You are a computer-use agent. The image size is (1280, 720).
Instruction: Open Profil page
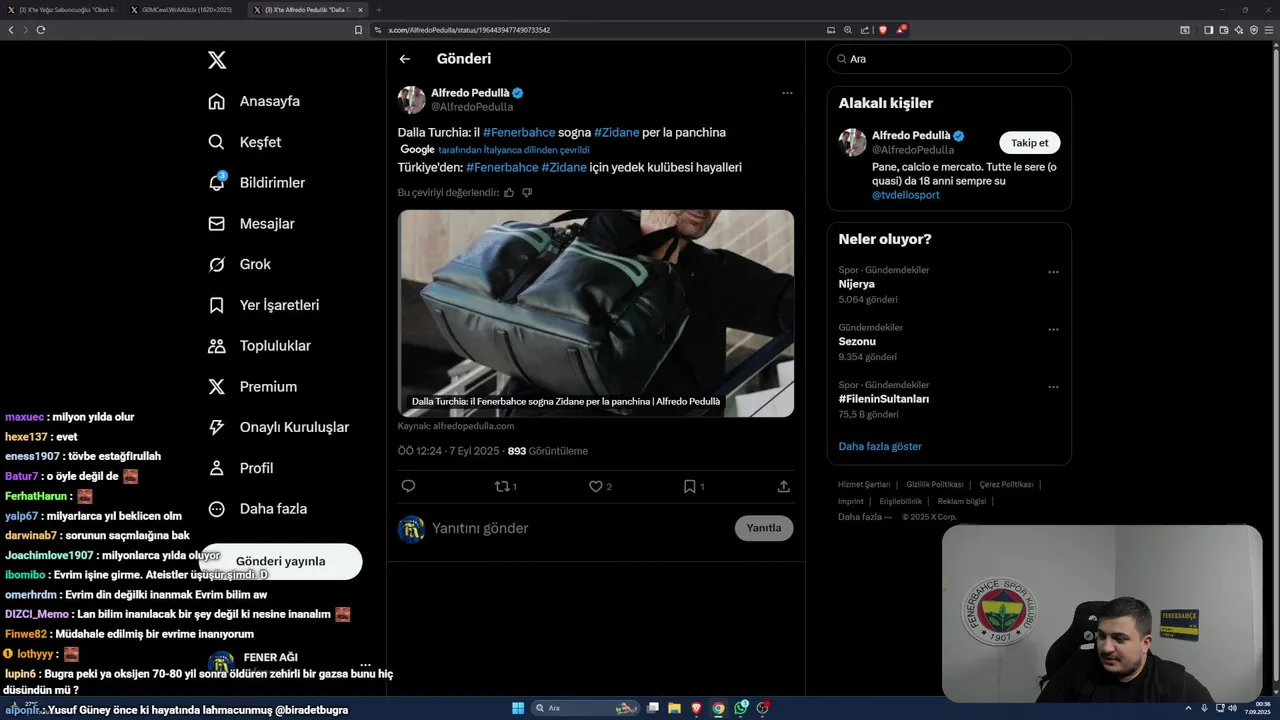click(x=240, y=468)
